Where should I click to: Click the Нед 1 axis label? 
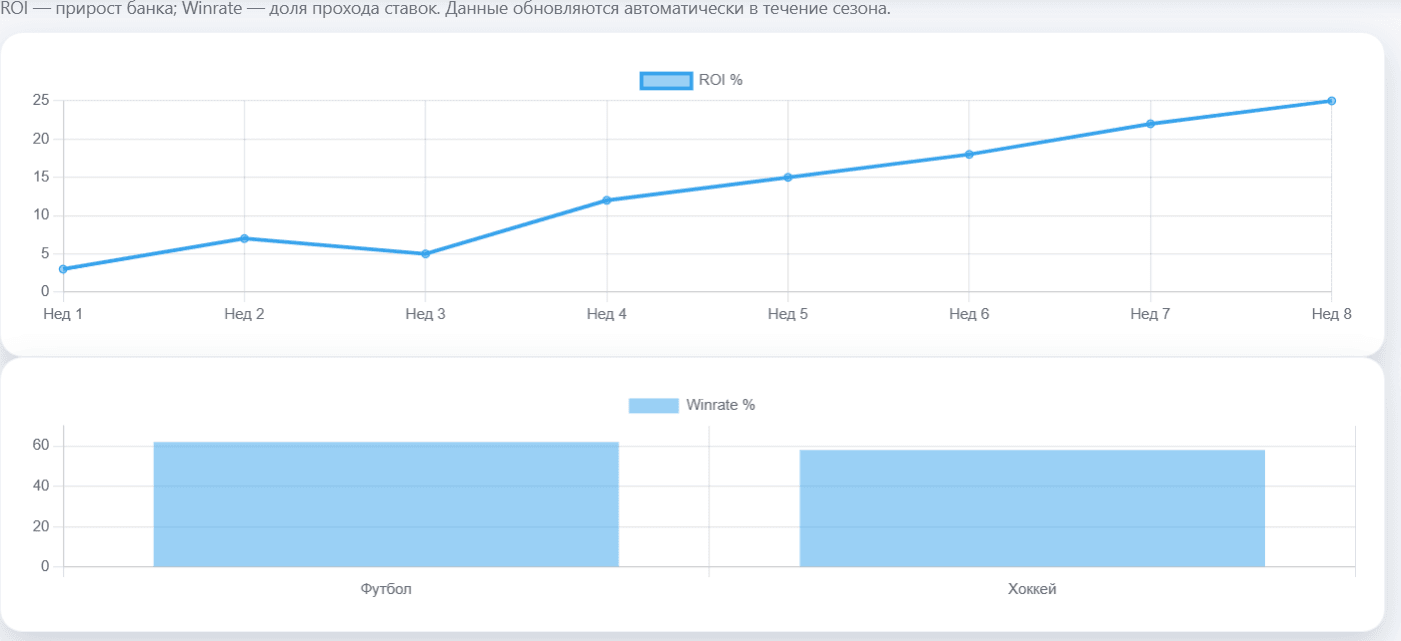pyautogui.click(x=63, y=314)
